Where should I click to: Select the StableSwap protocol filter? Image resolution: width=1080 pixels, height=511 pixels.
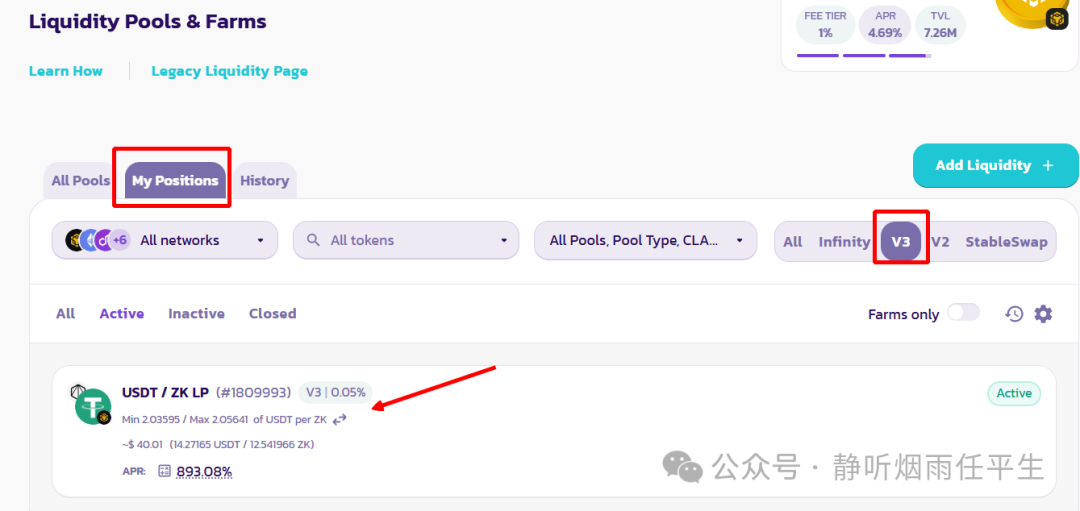tap(1006, 242)
